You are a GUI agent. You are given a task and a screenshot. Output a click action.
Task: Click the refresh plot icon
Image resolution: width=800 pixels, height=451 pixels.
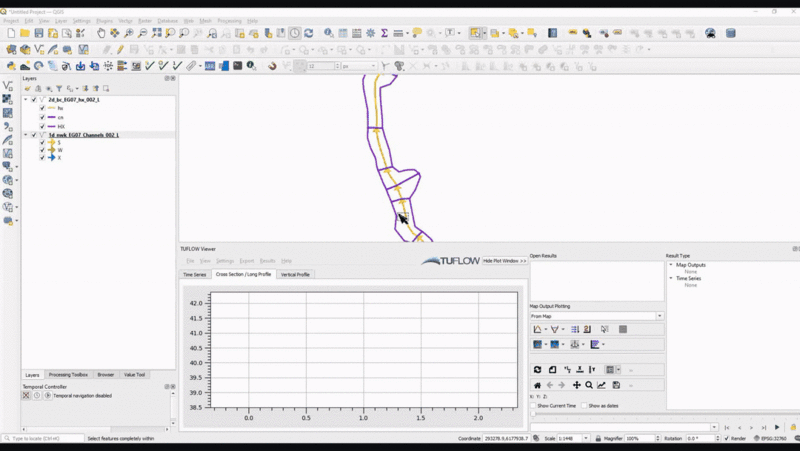(537, 370)
